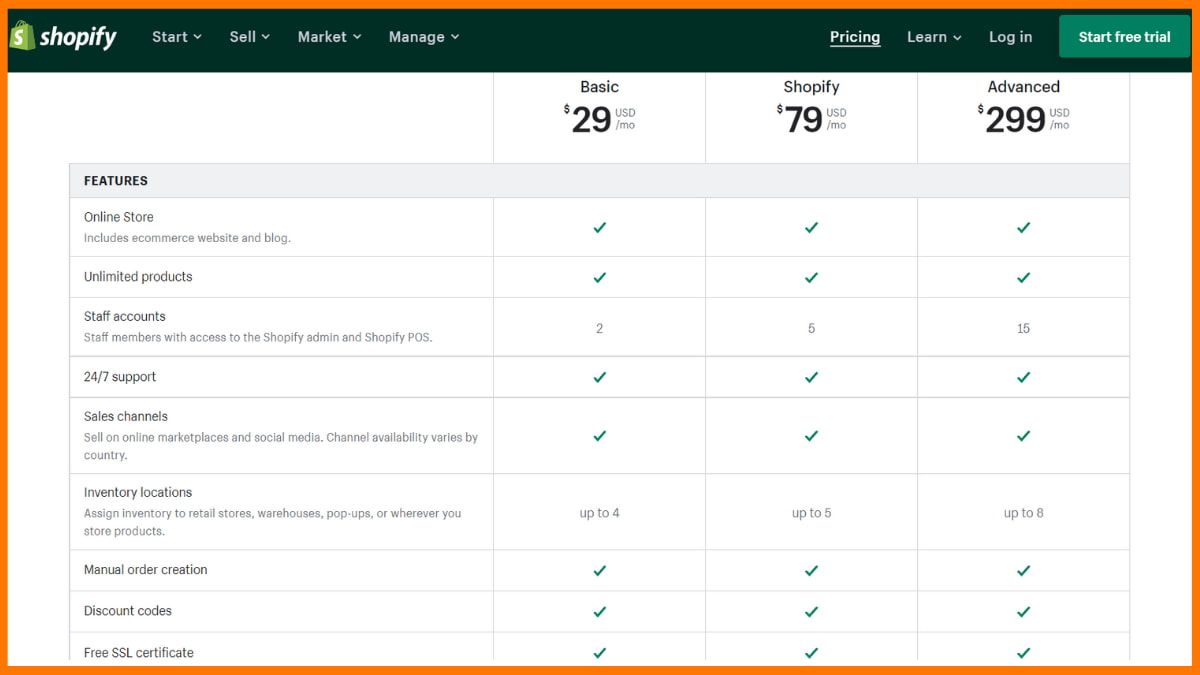1200x675 pixels.
Task: Go to the Pricing page
Action: coord(855,37)
